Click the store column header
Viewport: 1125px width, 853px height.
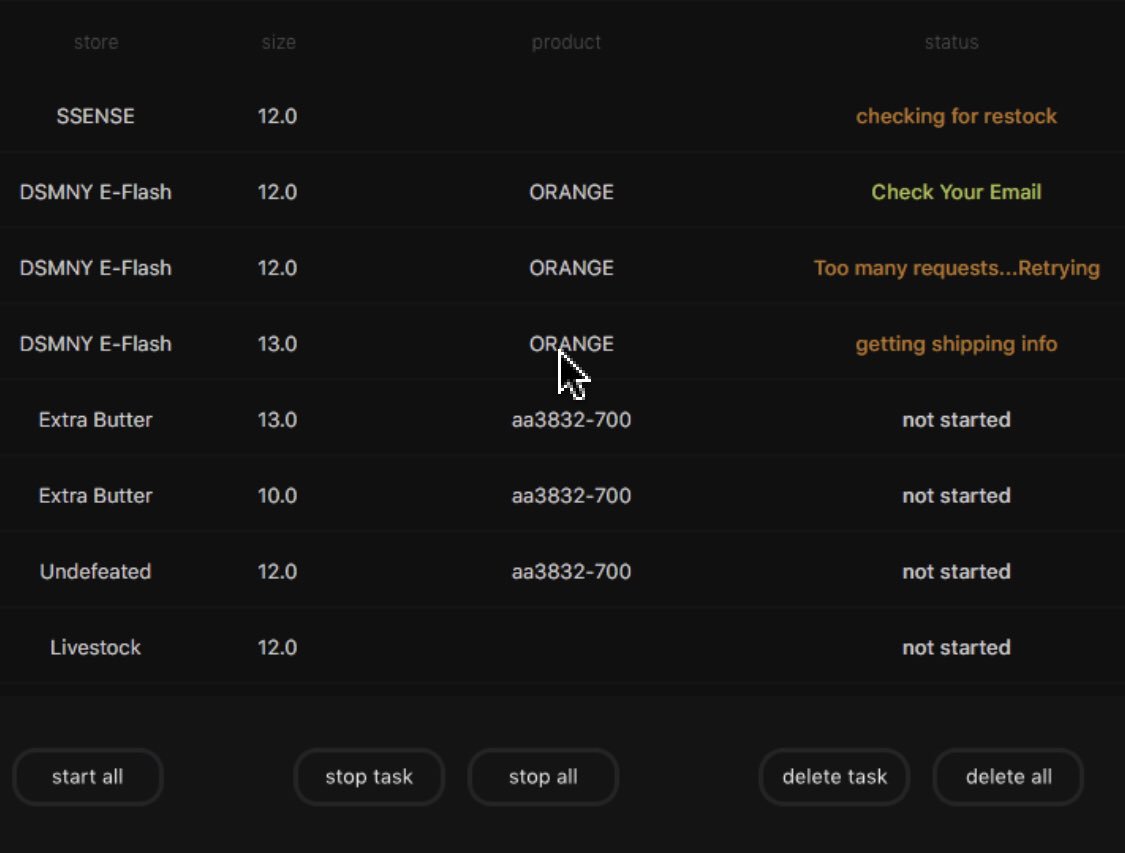click(x=96, y=42)
